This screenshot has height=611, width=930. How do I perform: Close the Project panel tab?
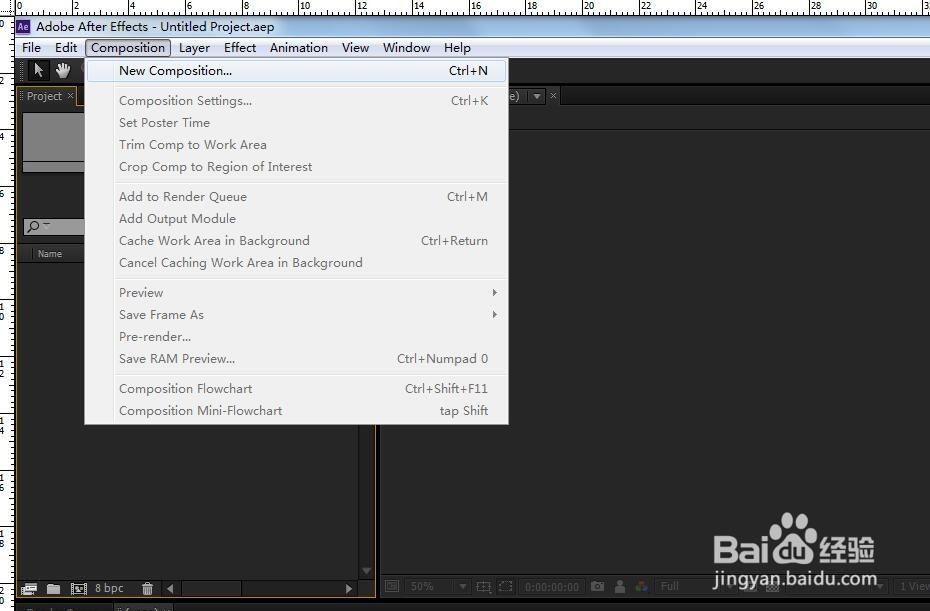pyautogui.click(x=71, y=96)
